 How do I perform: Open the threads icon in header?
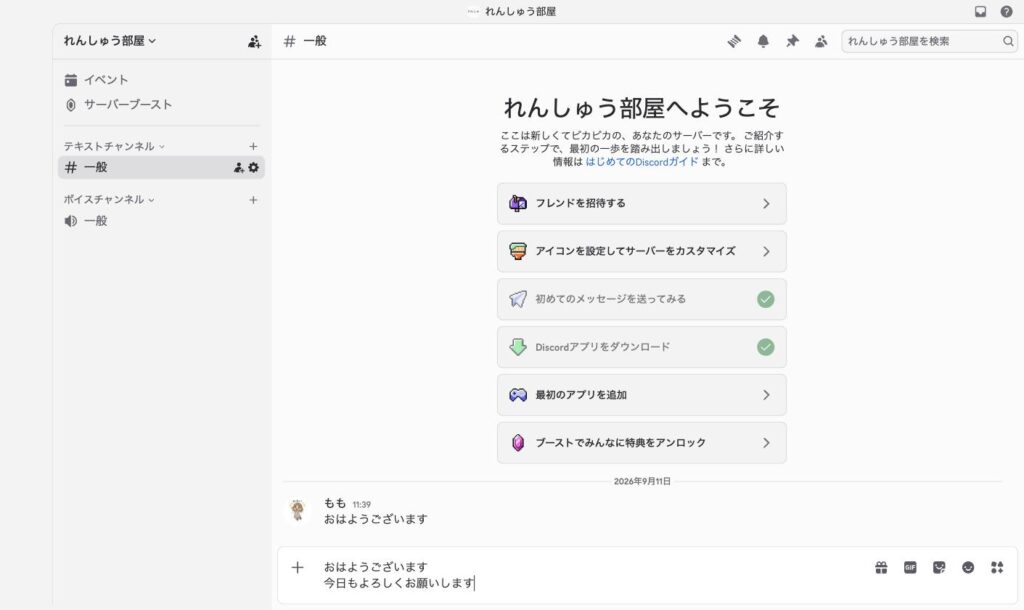734,41
